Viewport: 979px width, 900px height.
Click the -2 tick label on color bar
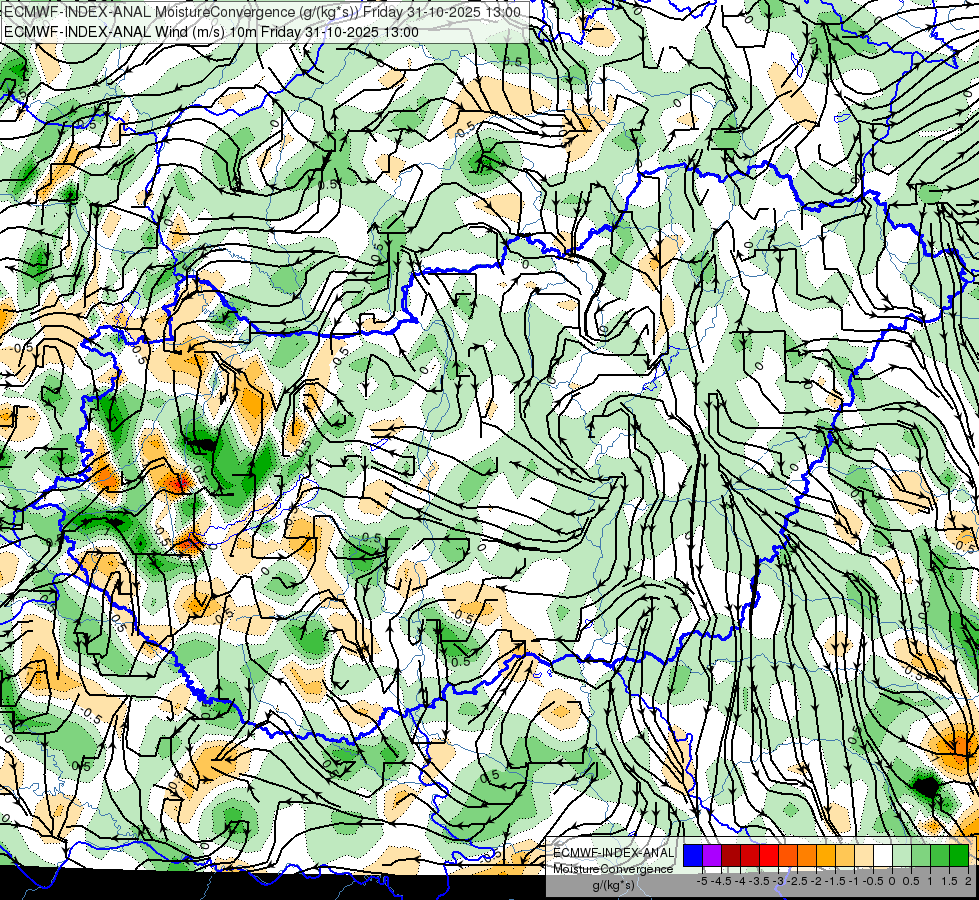click(816, 882)
